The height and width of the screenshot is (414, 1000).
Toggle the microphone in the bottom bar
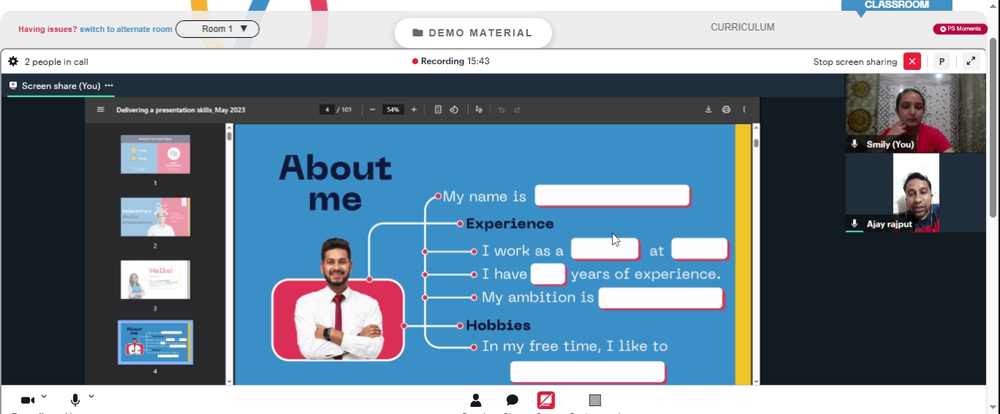point(75,400)
